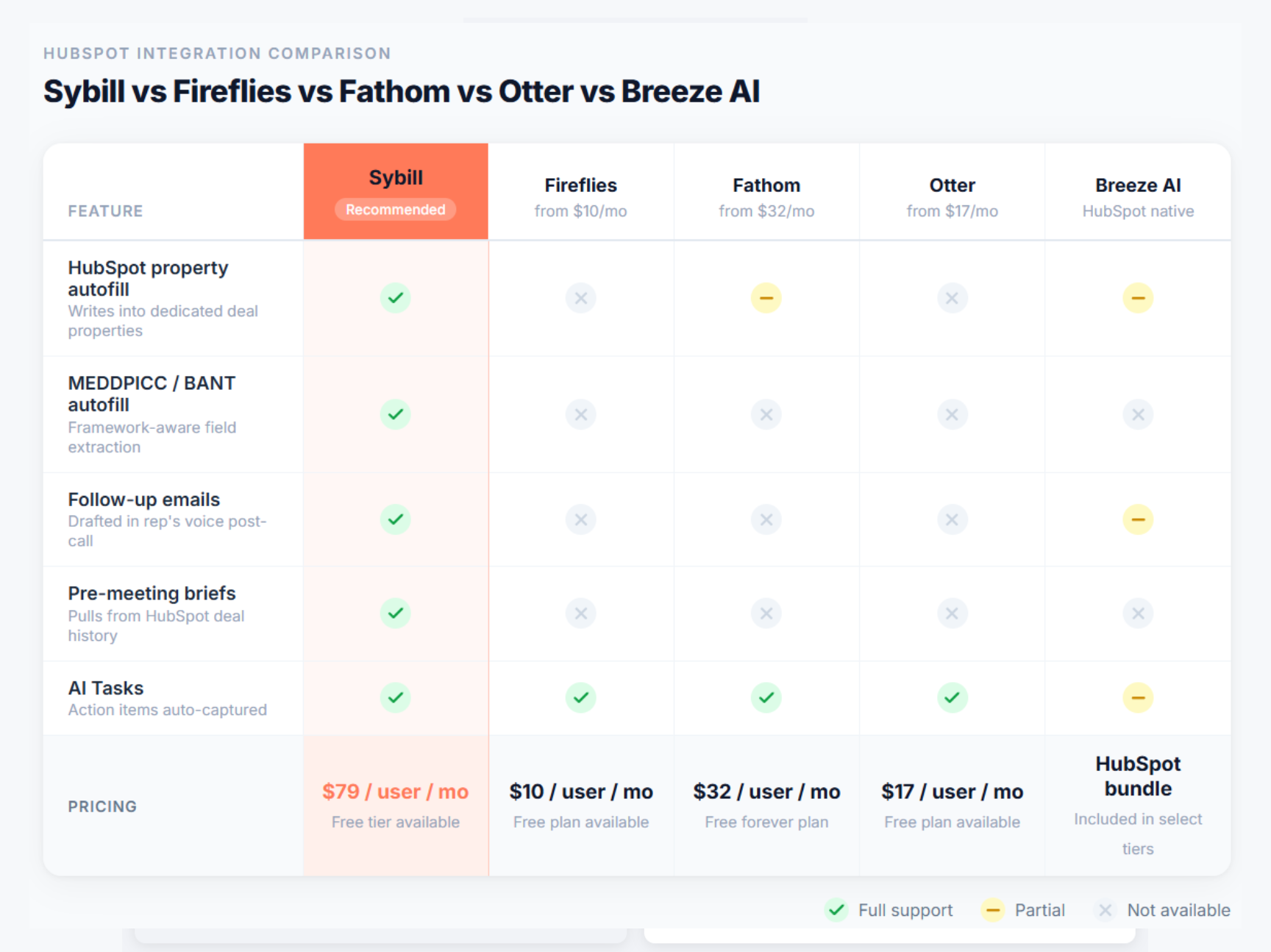Click the 'HubSpot property autofill' row title
Image resolution: width=1271 pixels, height=952 pixels.
click(148, 278)
